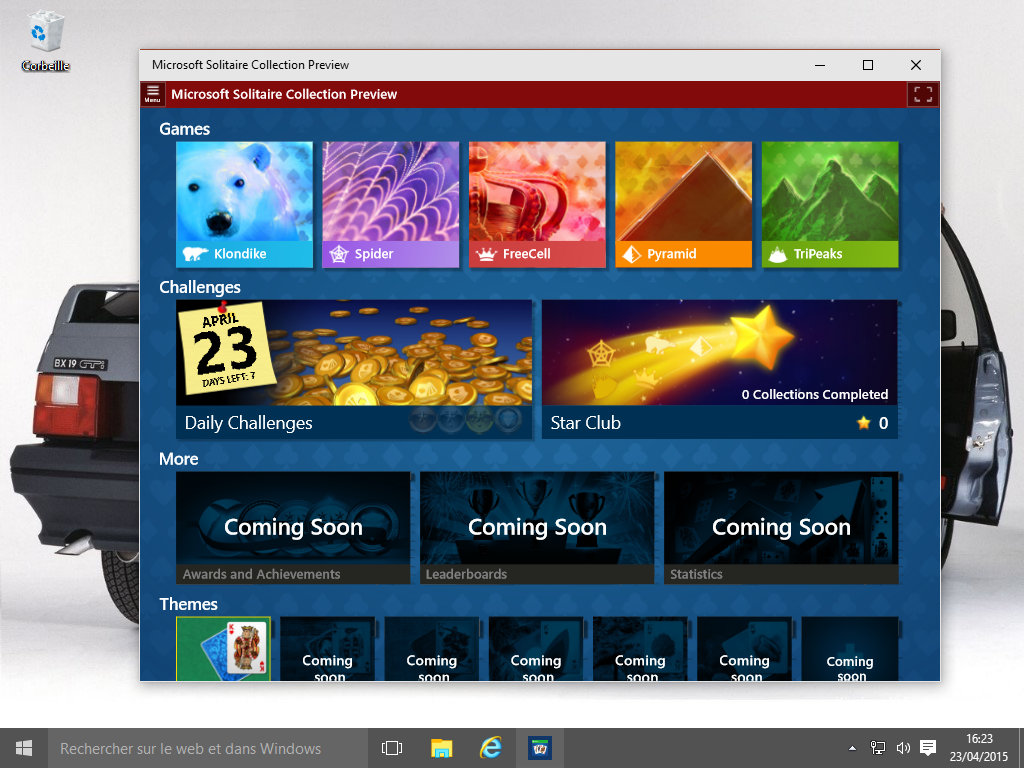
Task: Open the Statistics tile
Action: click(x=781, y=527)
